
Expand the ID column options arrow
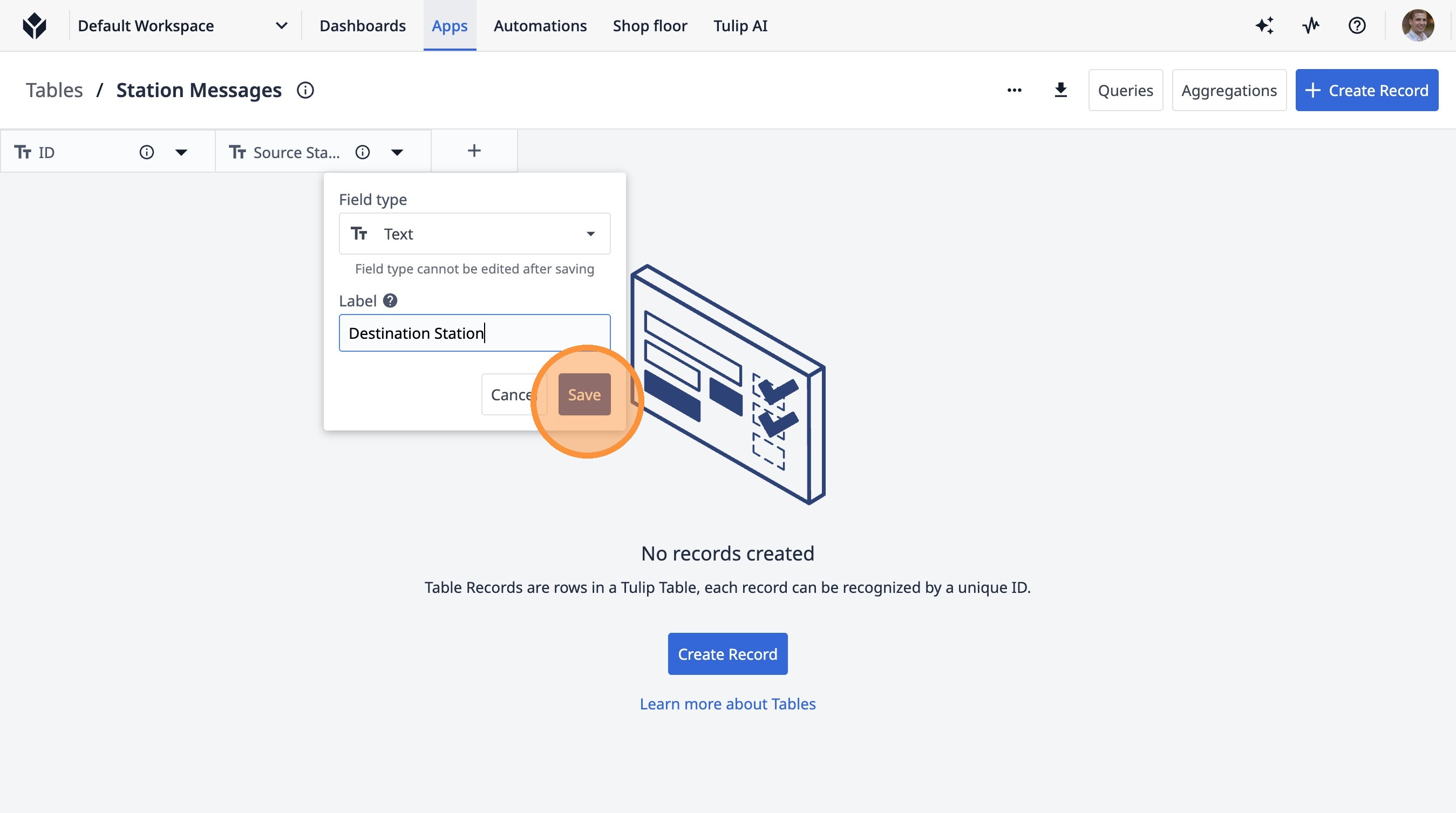point(181,153)
